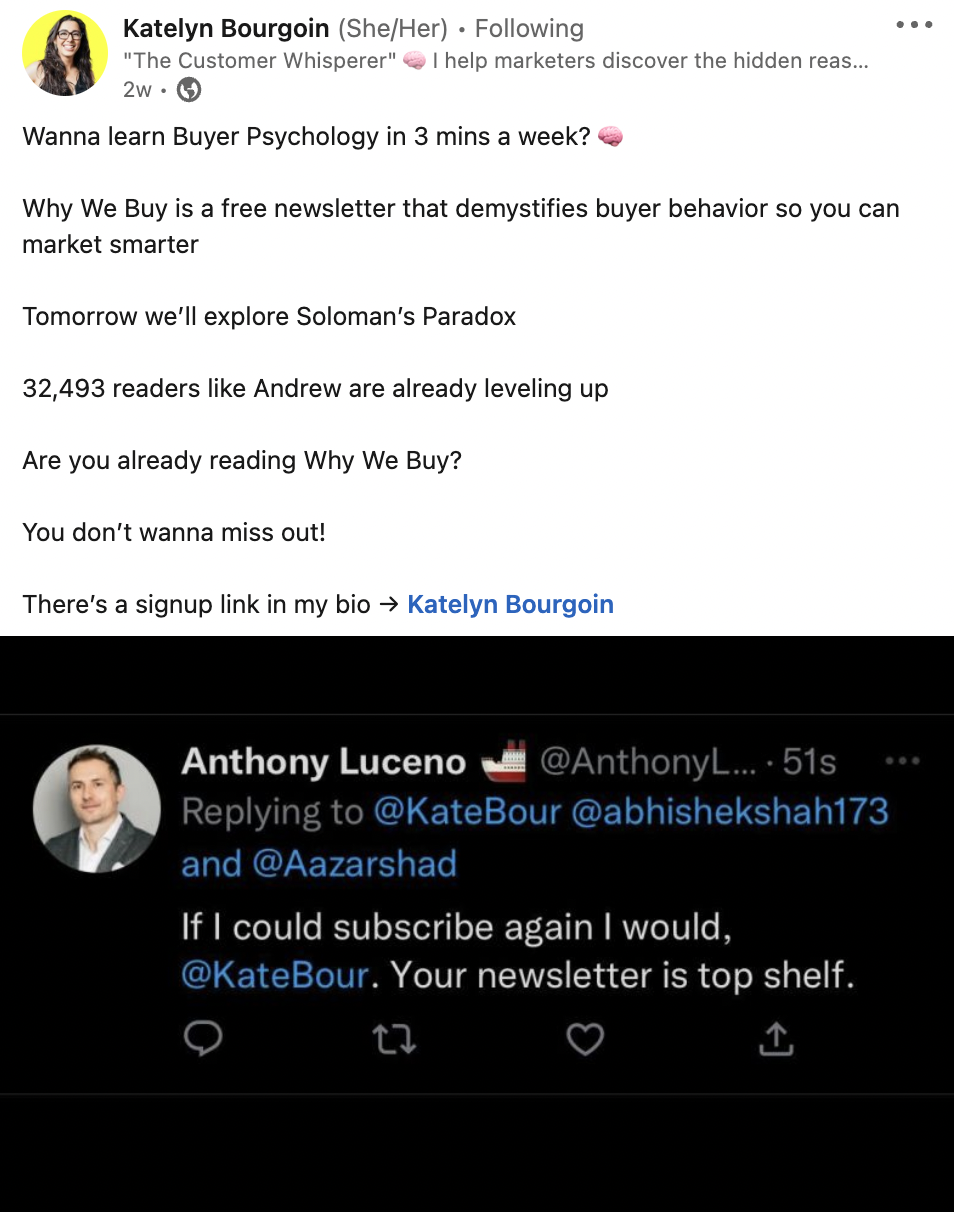The image size is (954, 1212).
Task: Click the Following status text
Action: (x=529, y=29)
